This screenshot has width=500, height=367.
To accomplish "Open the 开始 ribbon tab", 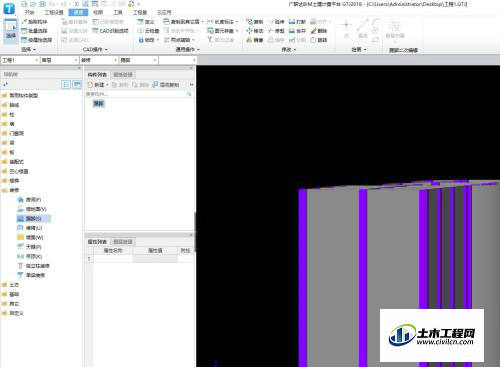I will coord(29,12).
